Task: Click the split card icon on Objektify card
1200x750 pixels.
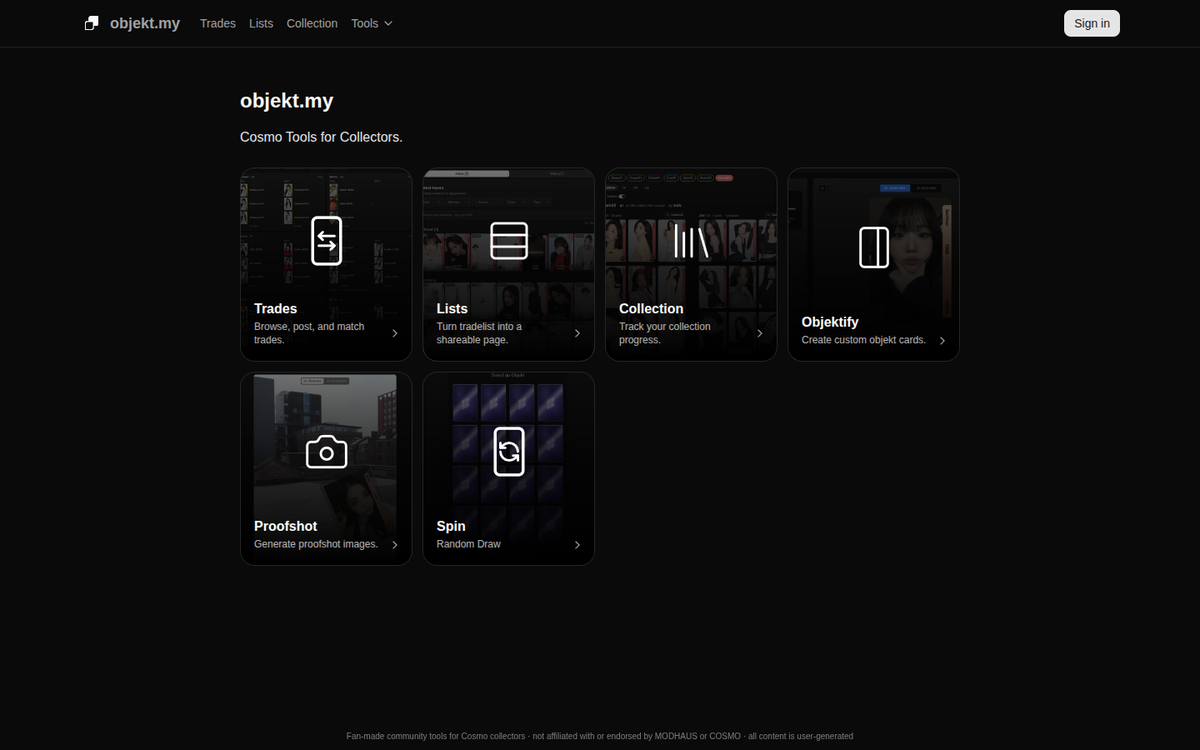Action: click(x=874, y=247)
